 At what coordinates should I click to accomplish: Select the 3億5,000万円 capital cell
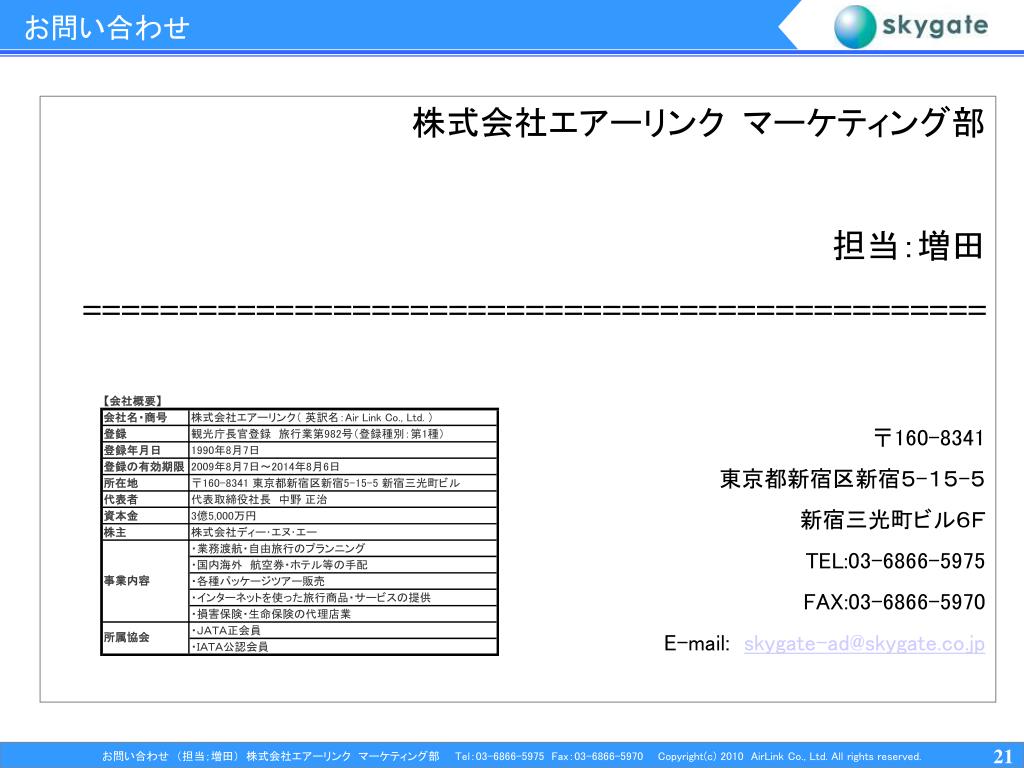tap(344, 515)
